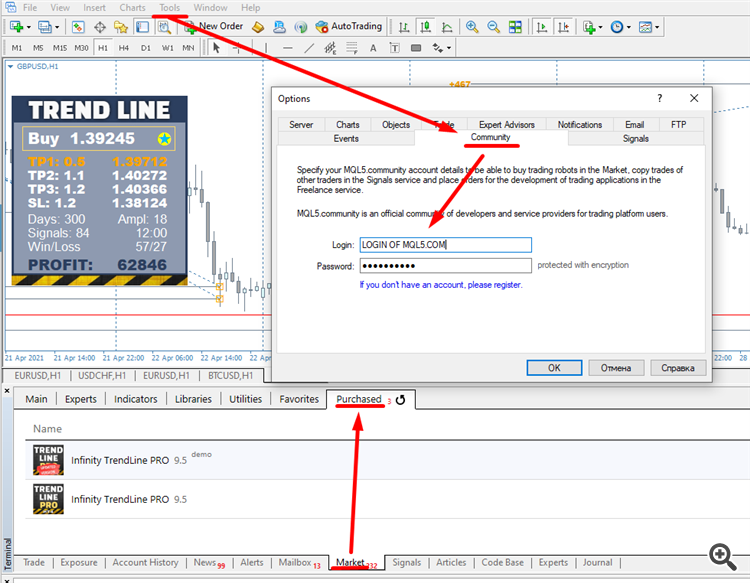
Task: Open the MetaEditor yellow book icon
Action: point(258,27)
